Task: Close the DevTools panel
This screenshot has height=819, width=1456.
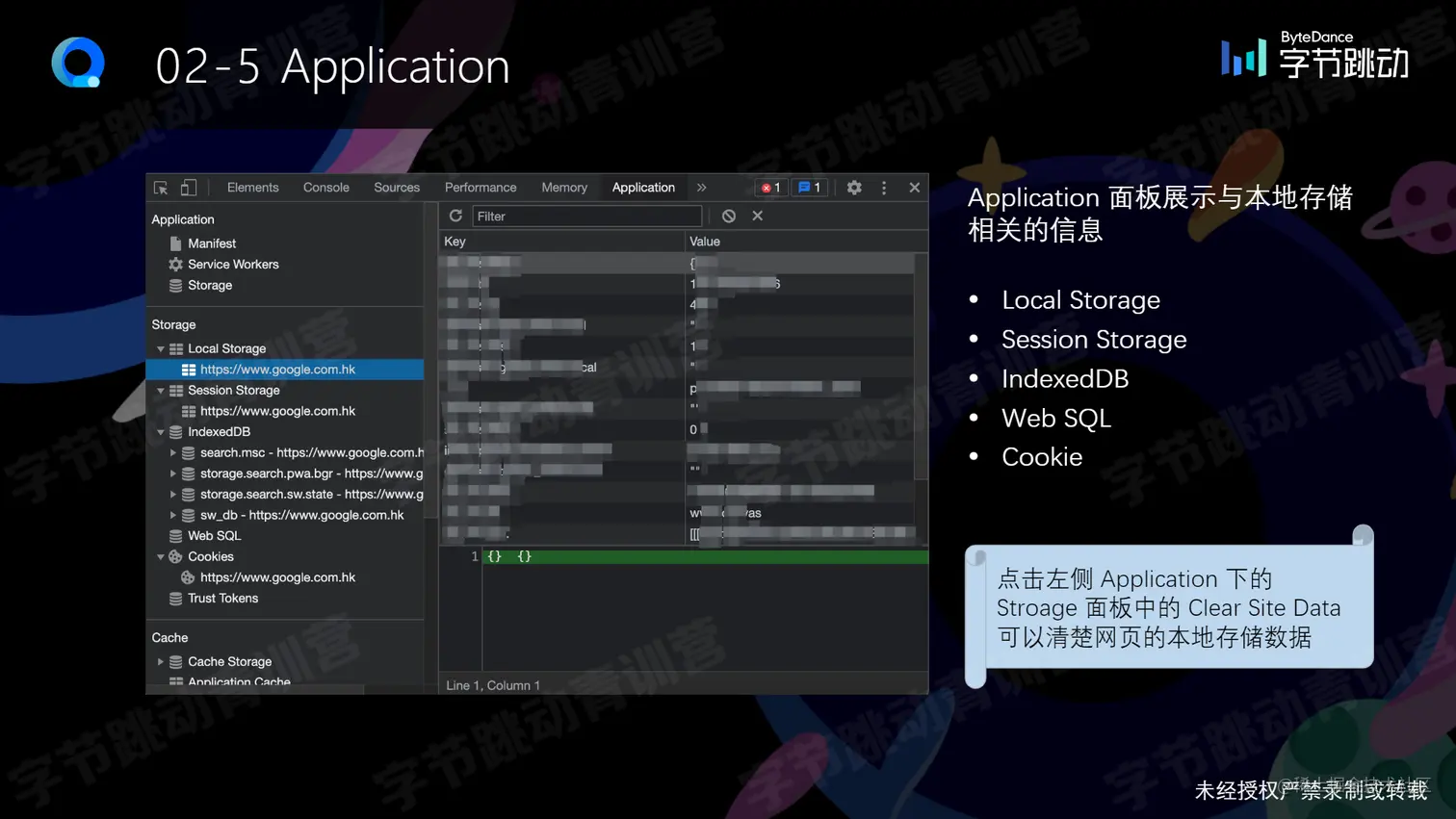Action: pyautogui.click(x=915, y=188)
